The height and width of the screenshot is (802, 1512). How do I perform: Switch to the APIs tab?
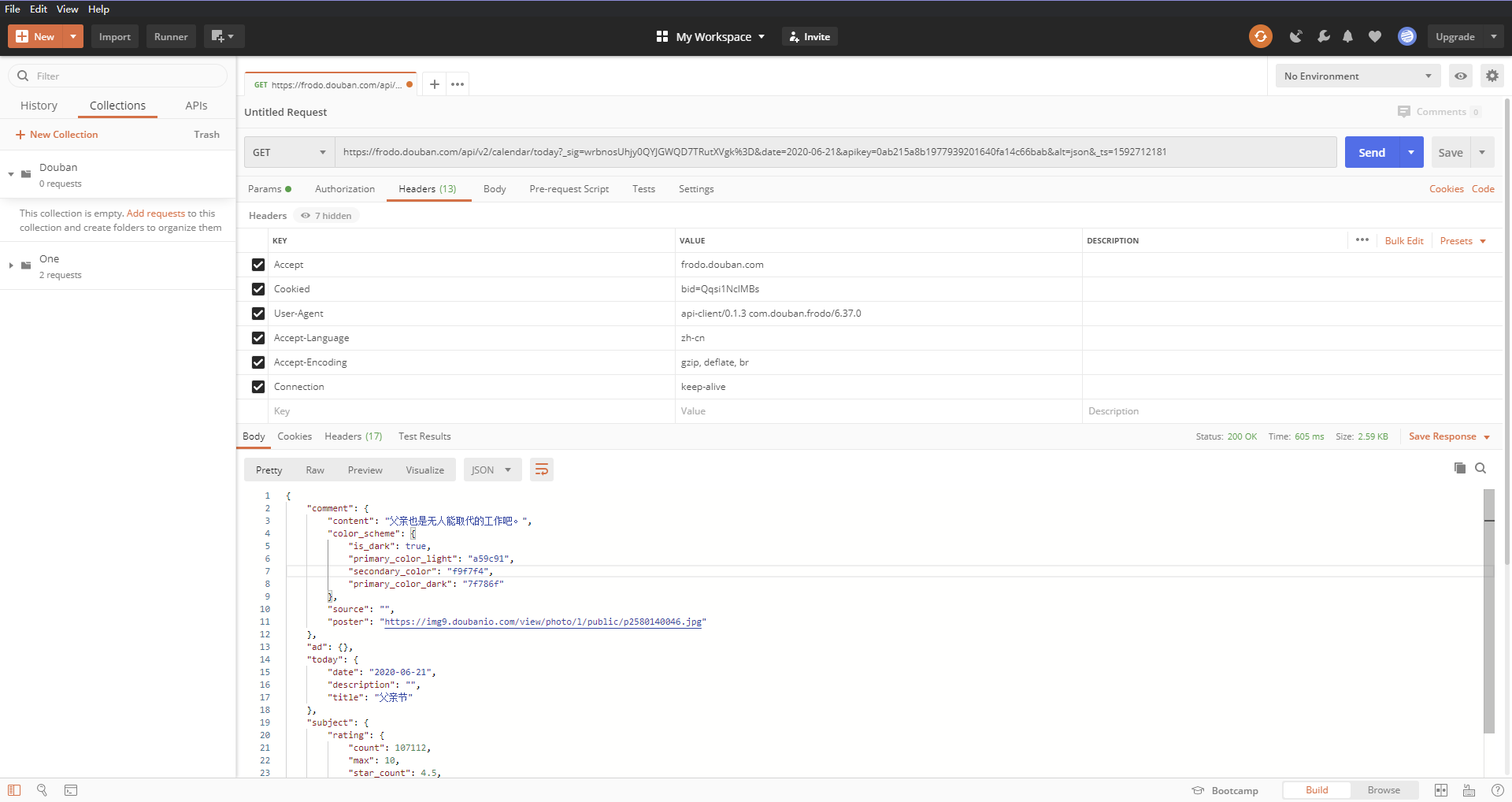pos(196,106)
